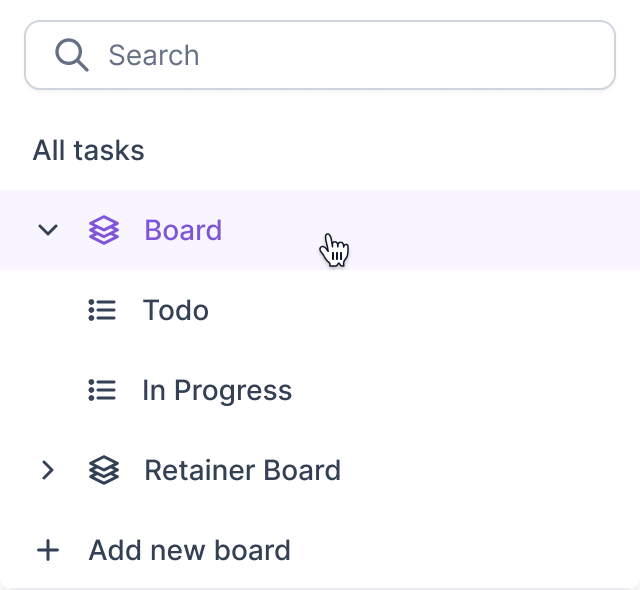Click Add new board
The width and height of the screenshot is (640, 590).
click(x=163, y=550)
